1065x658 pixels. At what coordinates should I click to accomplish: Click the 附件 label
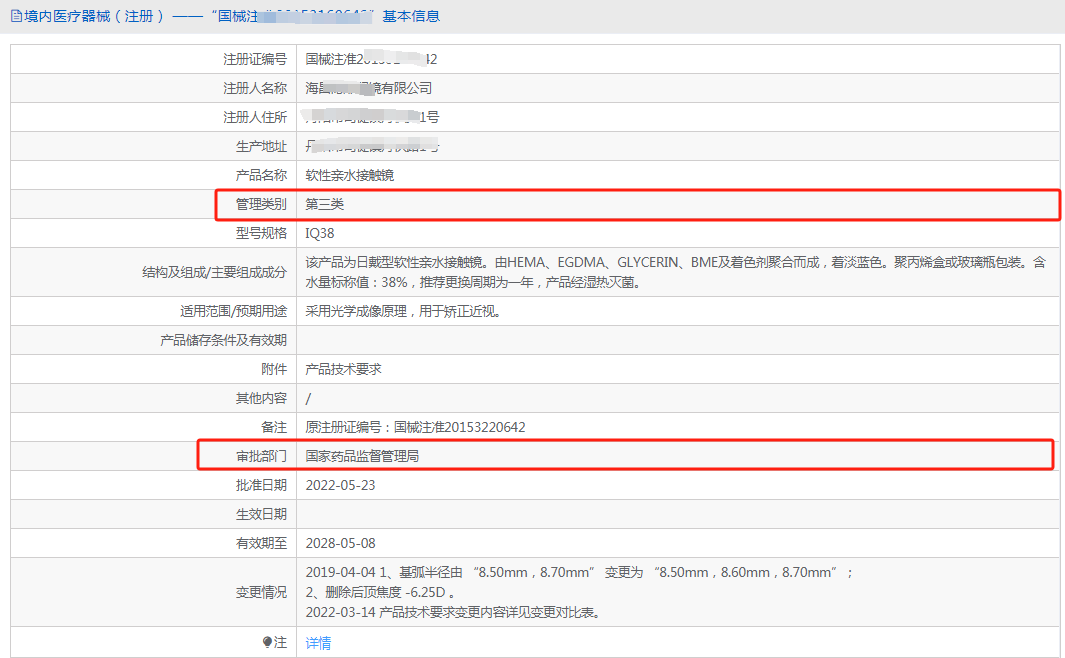274,369
